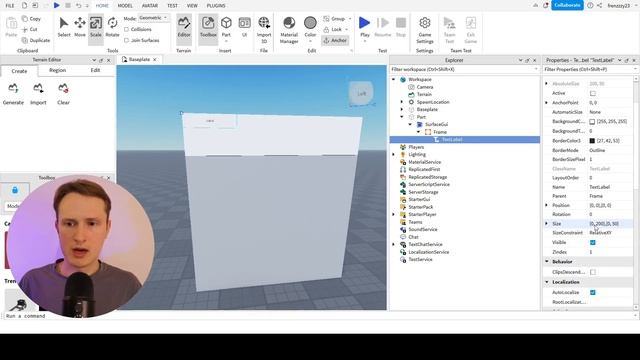The image size is (640, 360).
Task: Choose the Move tool
Action: pos(80,27)
